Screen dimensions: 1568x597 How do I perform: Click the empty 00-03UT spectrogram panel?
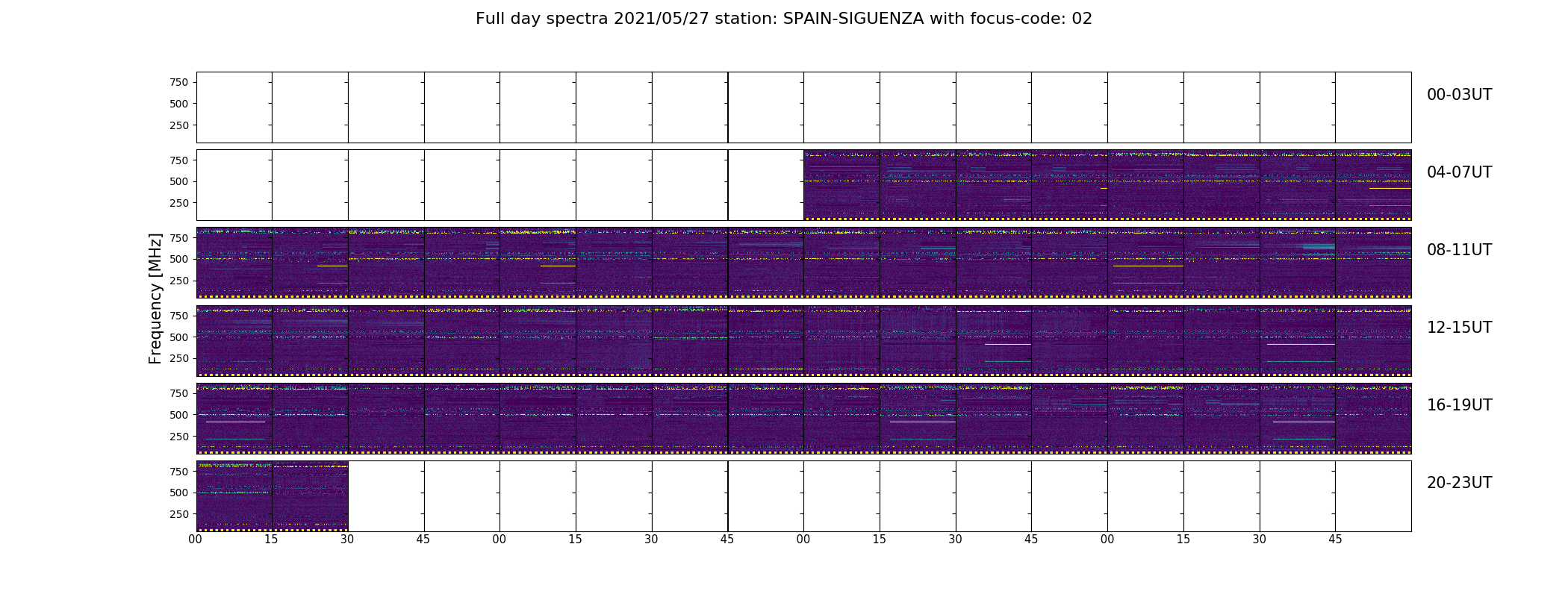click(x=803, y=107)
